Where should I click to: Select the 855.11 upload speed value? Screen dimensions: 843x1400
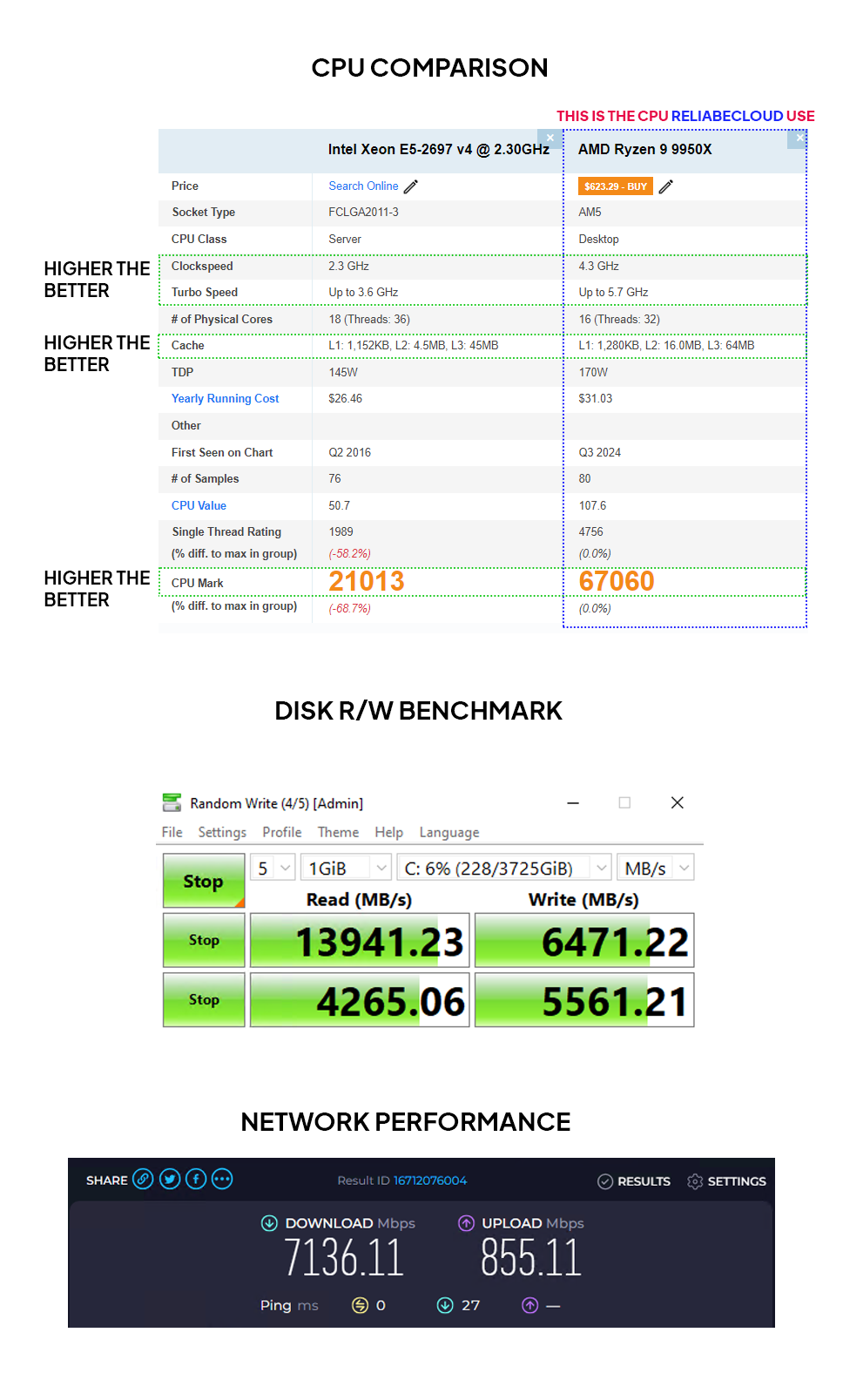[530, 1259]
